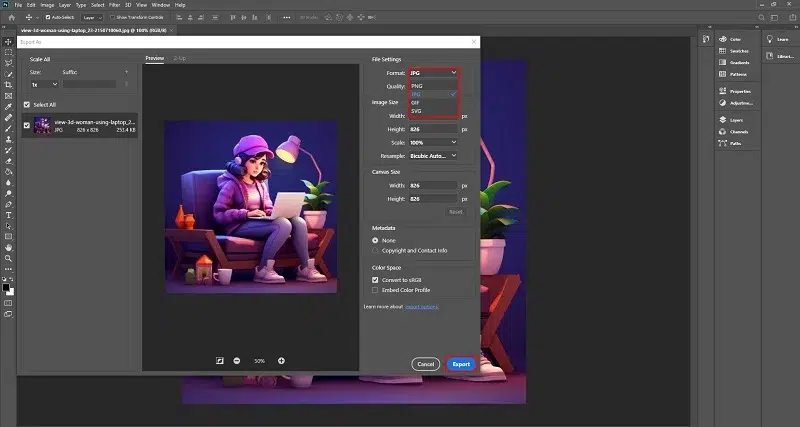Toggle Convert to sRGB checkbox

coord(375,280)
